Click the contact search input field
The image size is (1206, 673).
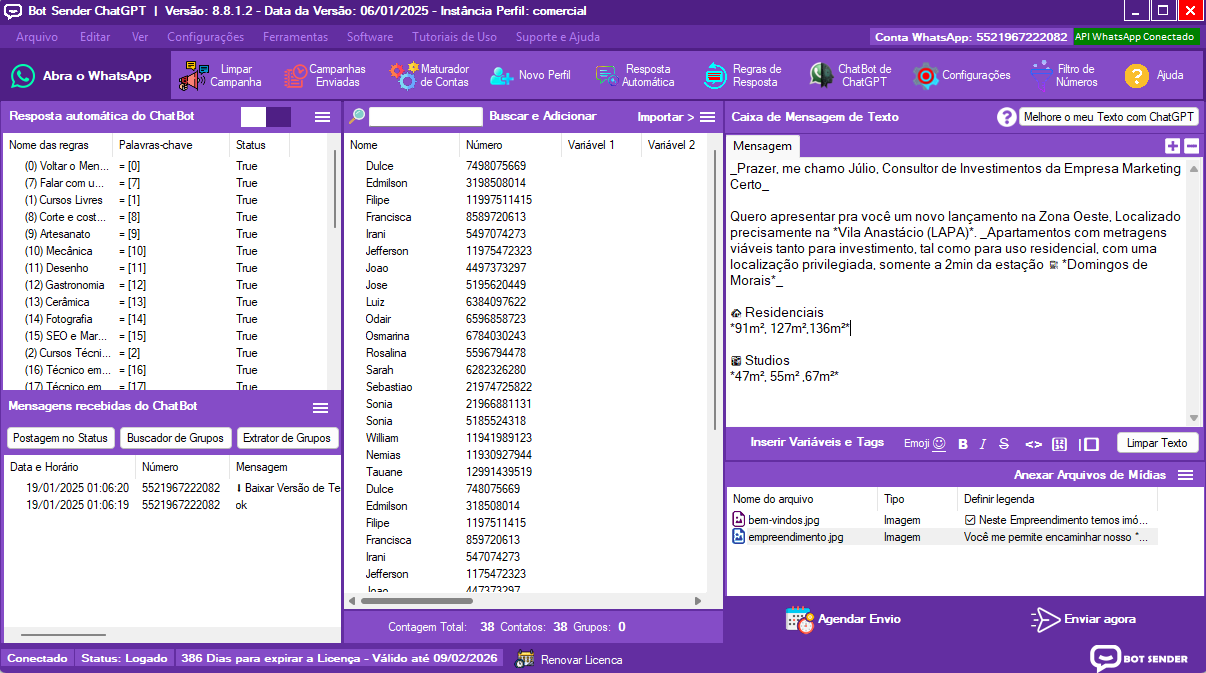click(x=426, y=116)
